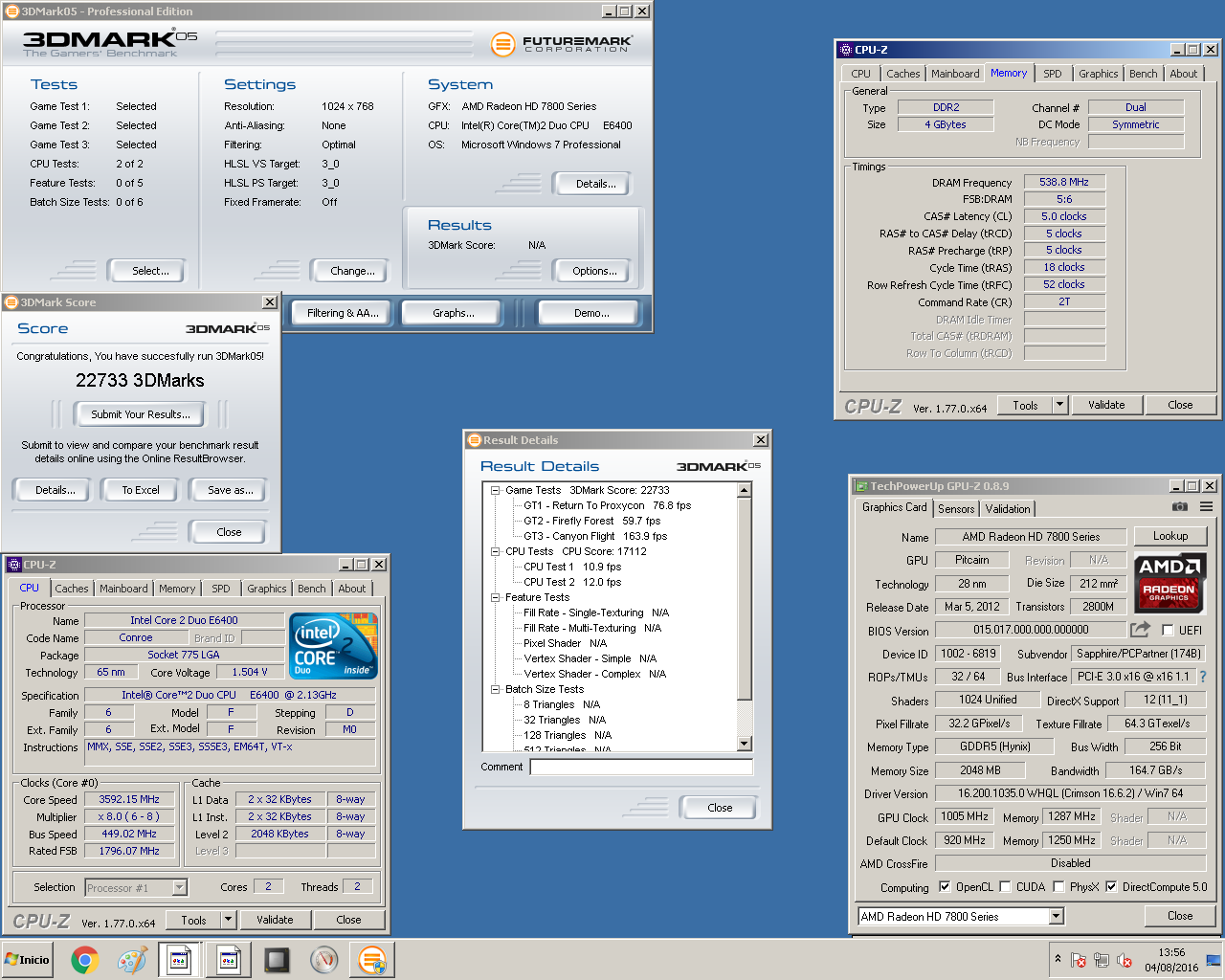Select 'GT2 - Firefly Forest' result row
This screenshot has height=980, width=1225.
coord(591,521)
